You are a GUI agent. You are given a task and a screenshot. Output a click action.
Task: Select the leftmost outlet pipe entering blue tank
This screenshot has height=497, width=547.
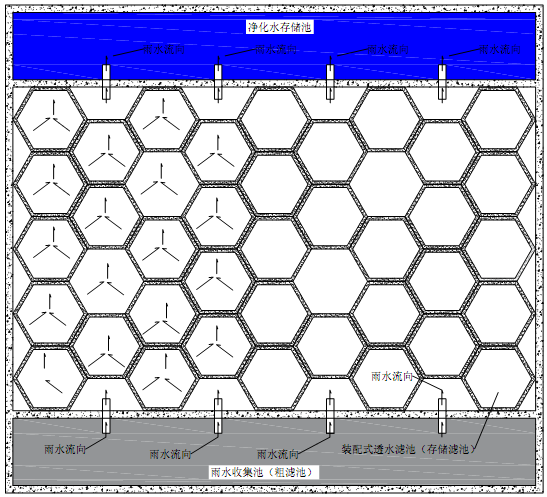(x=106, y=82)
